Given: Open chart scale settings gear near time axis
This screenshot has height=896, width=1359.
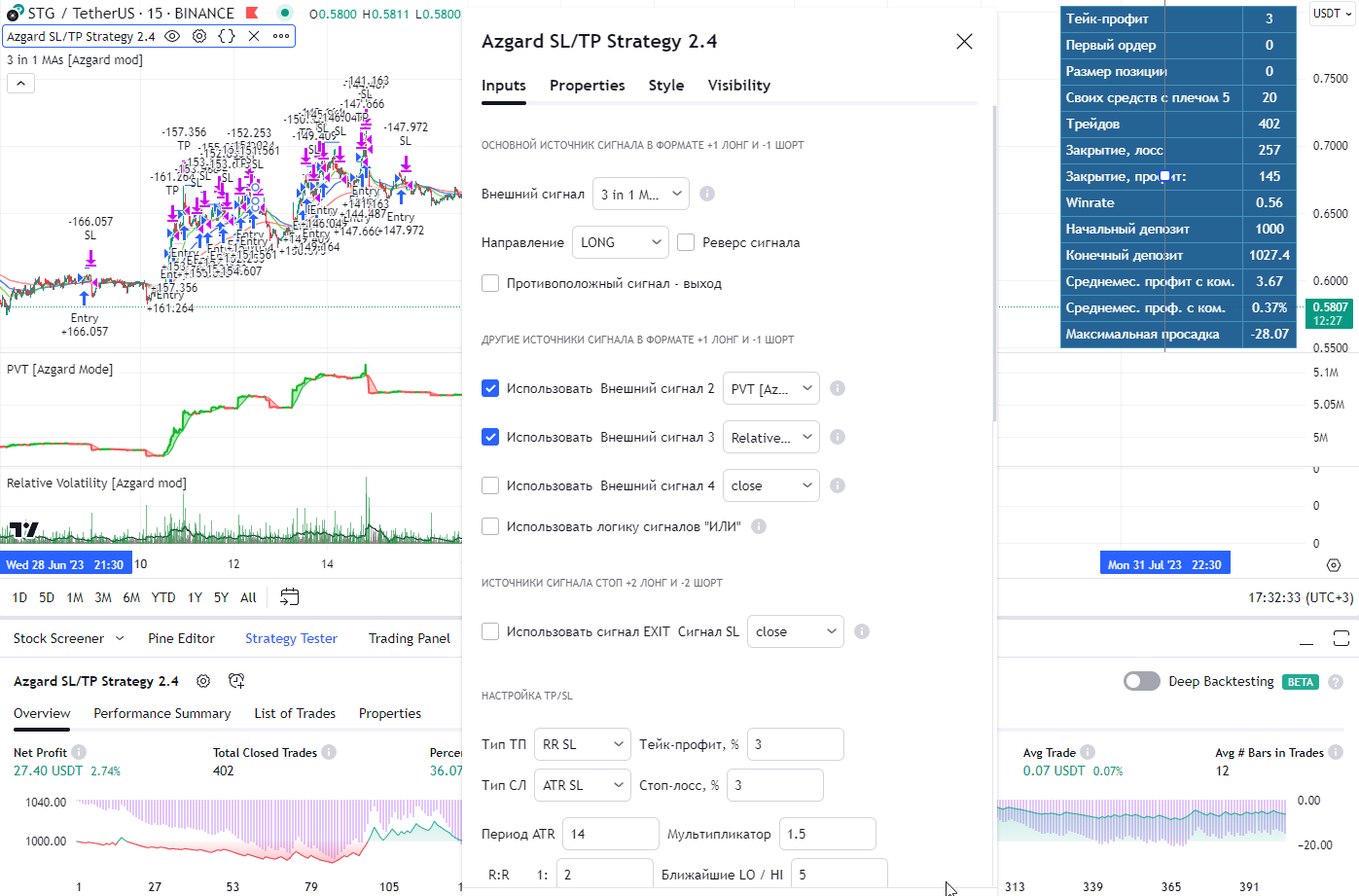Looking at the screenshot, I should pos(1334,565).
